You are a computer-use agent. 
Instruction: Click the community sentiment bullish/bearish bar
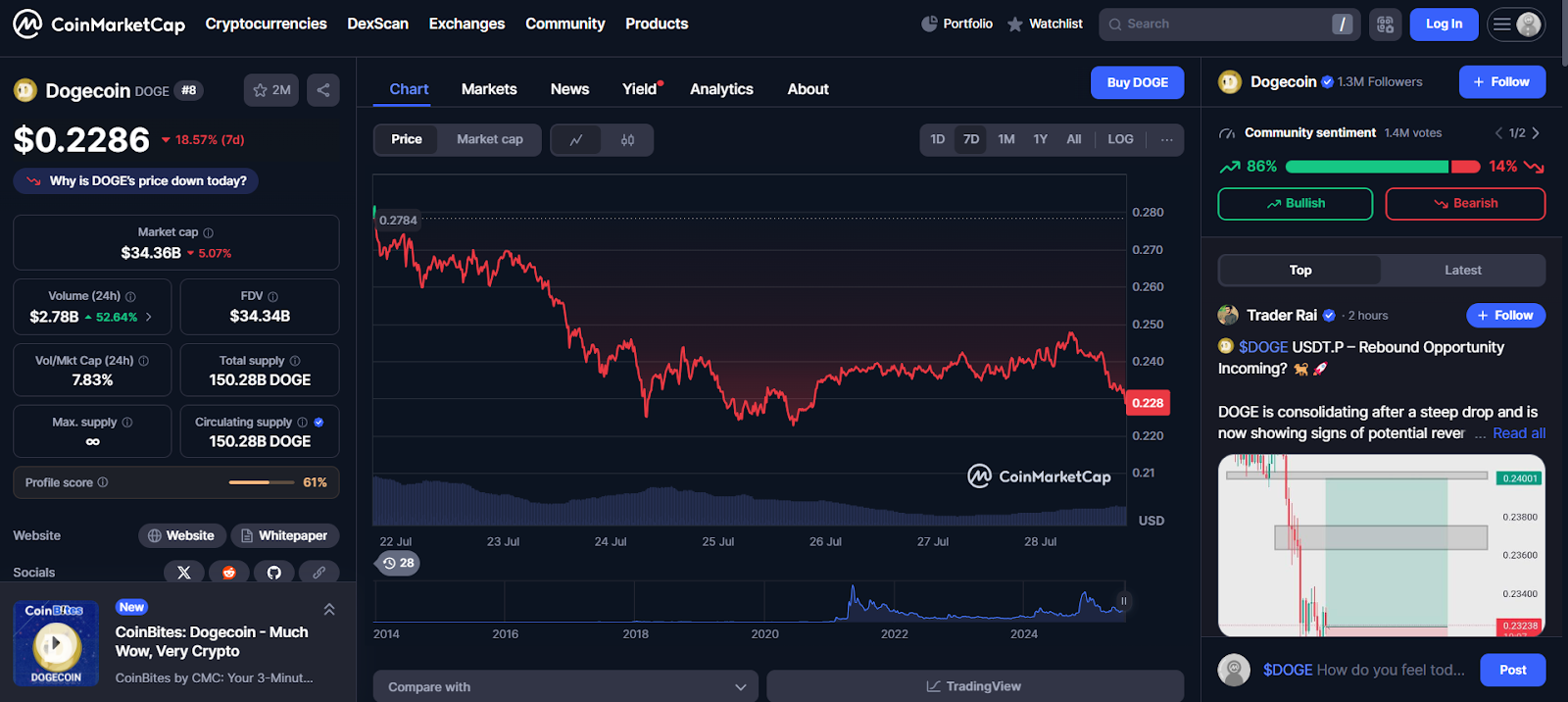pos(1383,167)
